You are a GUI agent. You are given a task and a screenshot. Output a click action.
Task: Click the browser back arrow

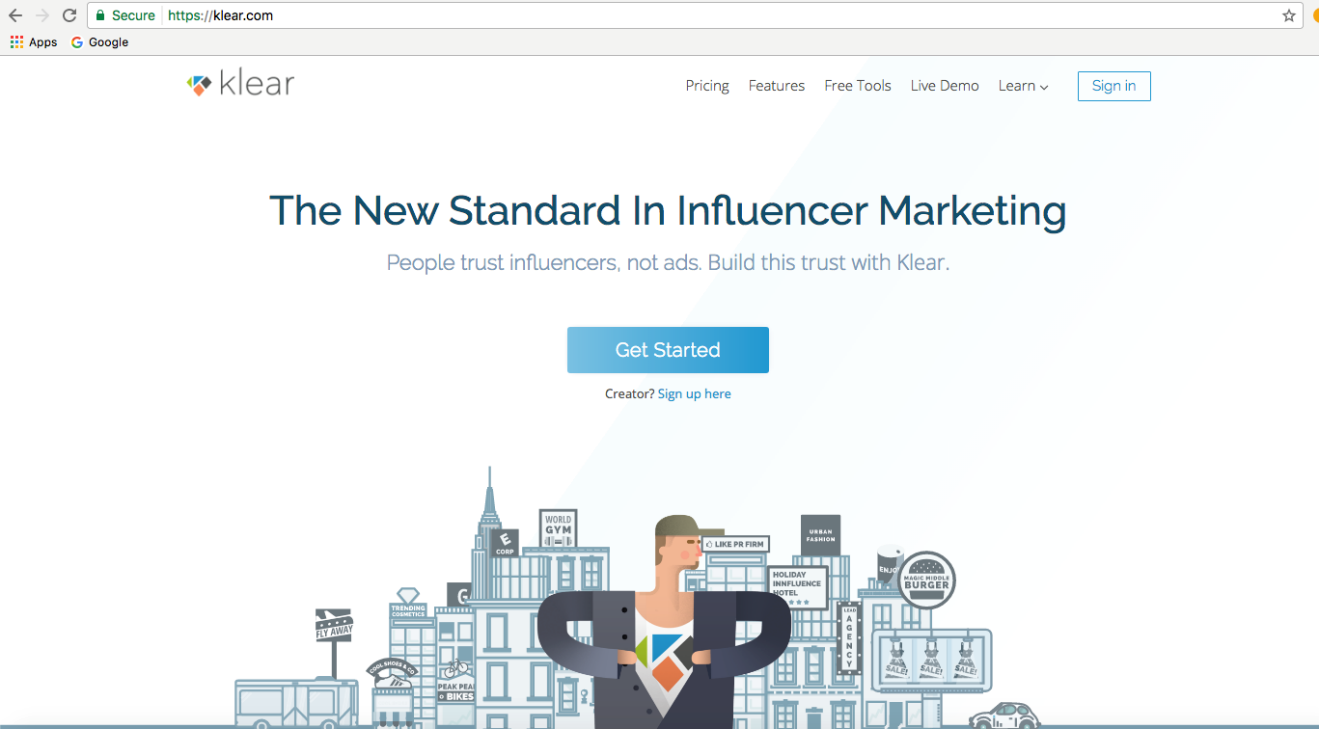pos(15,16)
